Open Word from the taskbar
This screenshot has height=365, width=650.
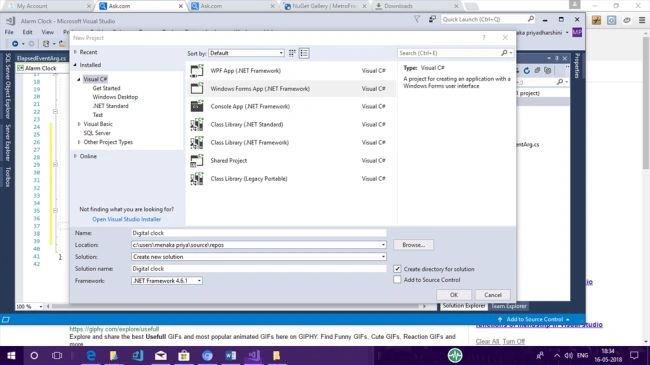[x=230, y=355]
